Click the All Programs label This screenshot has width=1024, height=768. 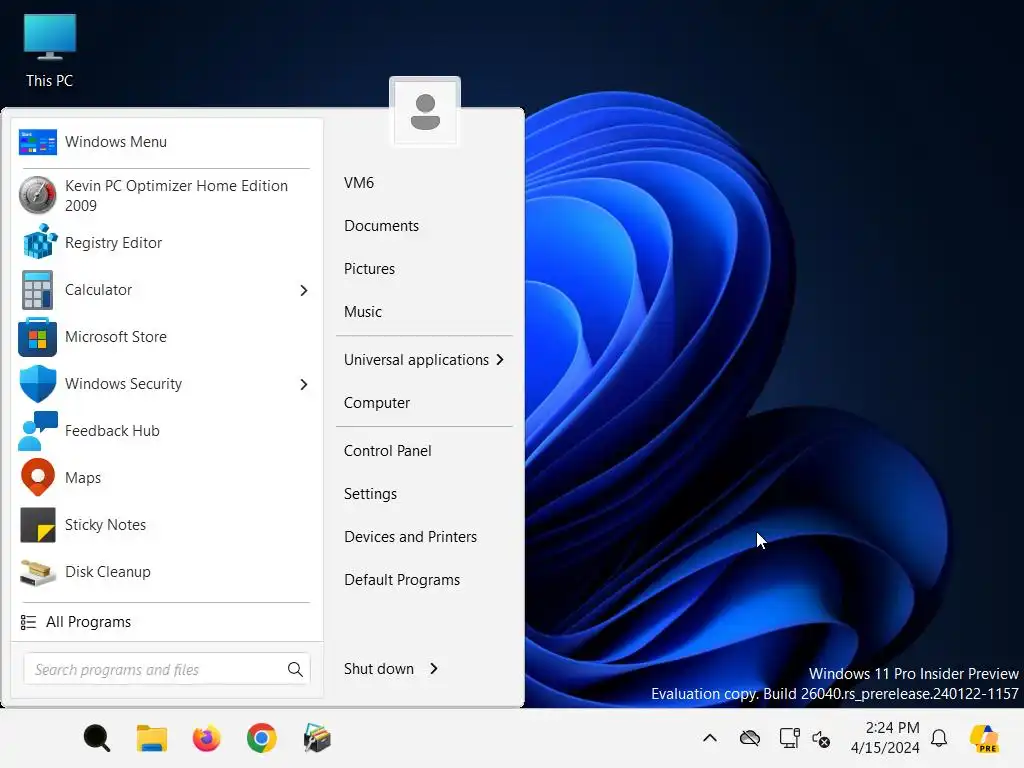point(88,622)
